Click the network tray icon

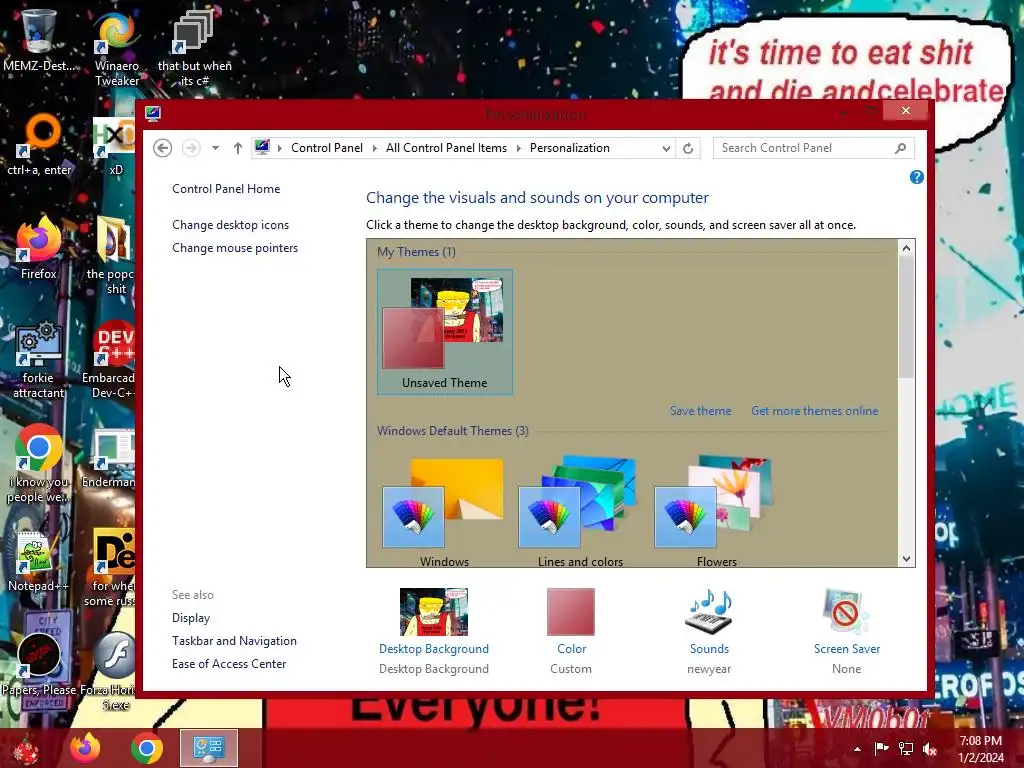click(x=906, y=749)
